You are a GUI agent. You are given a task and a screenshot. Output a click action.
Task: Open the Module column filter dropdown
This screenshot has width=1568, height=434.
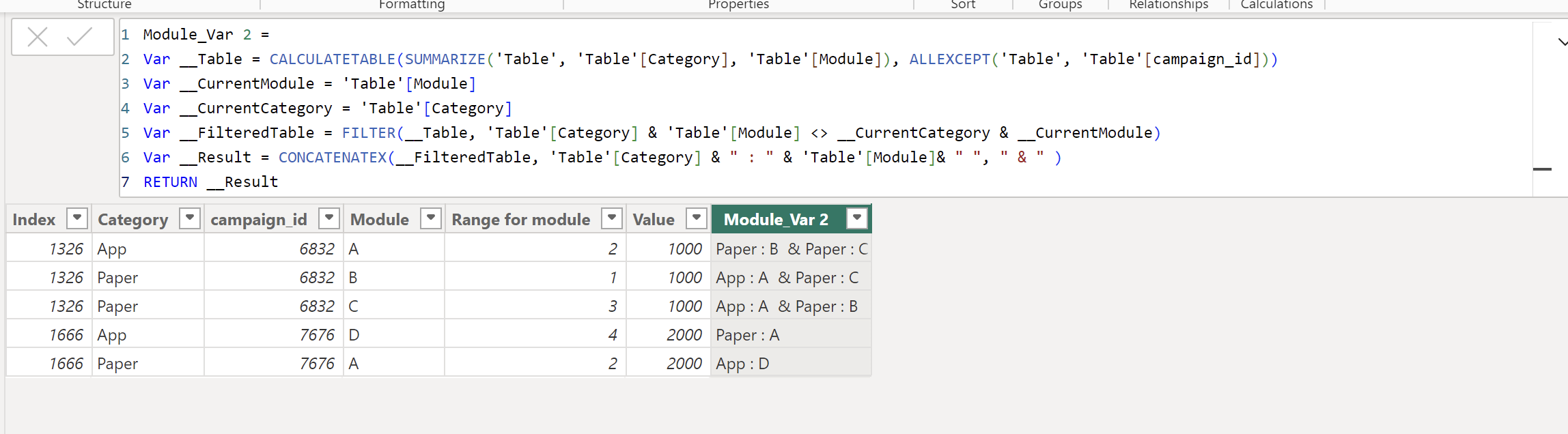431,218
